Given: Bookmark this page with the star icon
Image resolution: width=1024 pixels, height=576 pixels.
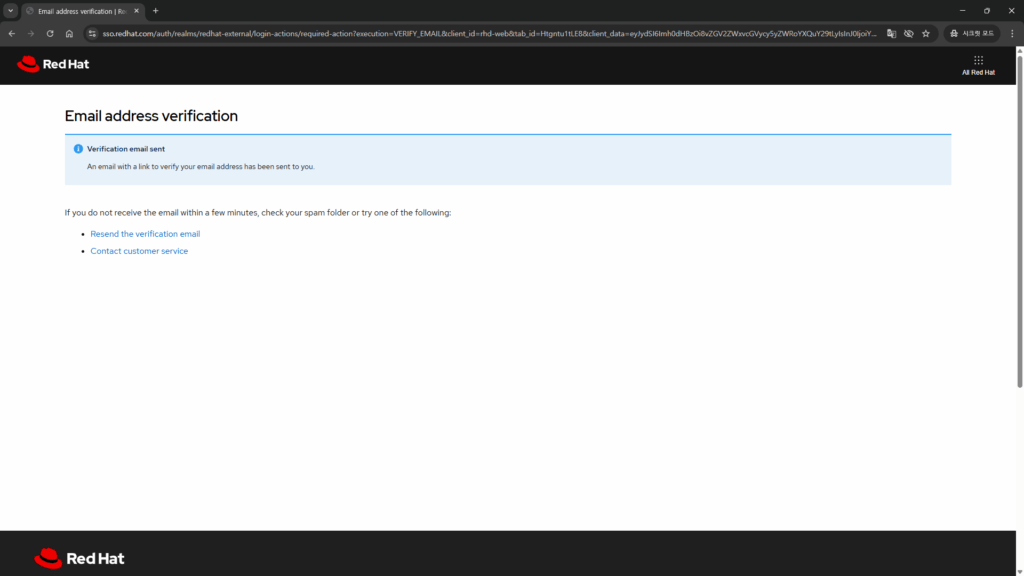Looking at the screenshot, I should (926, 33).
